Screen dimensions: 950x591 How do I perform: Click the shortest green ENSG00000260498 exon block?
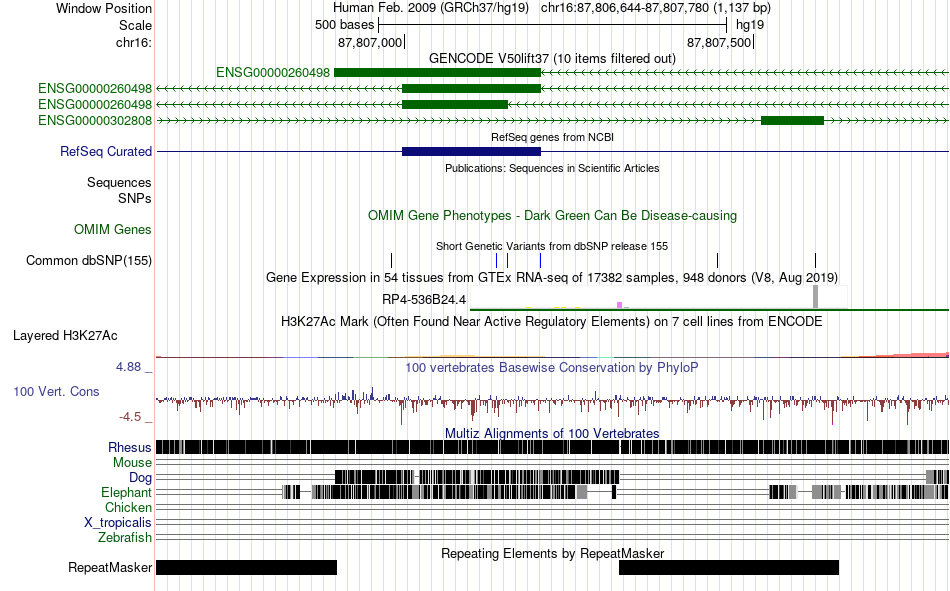pyautogui.click(x=455, y=104)
